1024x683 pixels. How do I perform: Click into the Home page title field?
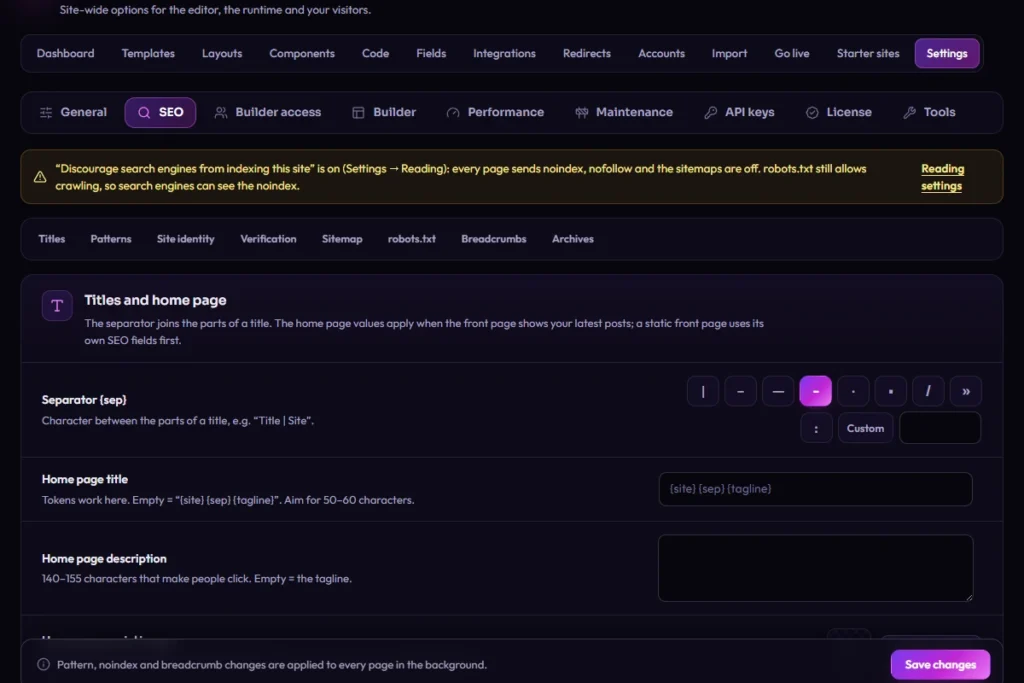click(x=815, y=489)
